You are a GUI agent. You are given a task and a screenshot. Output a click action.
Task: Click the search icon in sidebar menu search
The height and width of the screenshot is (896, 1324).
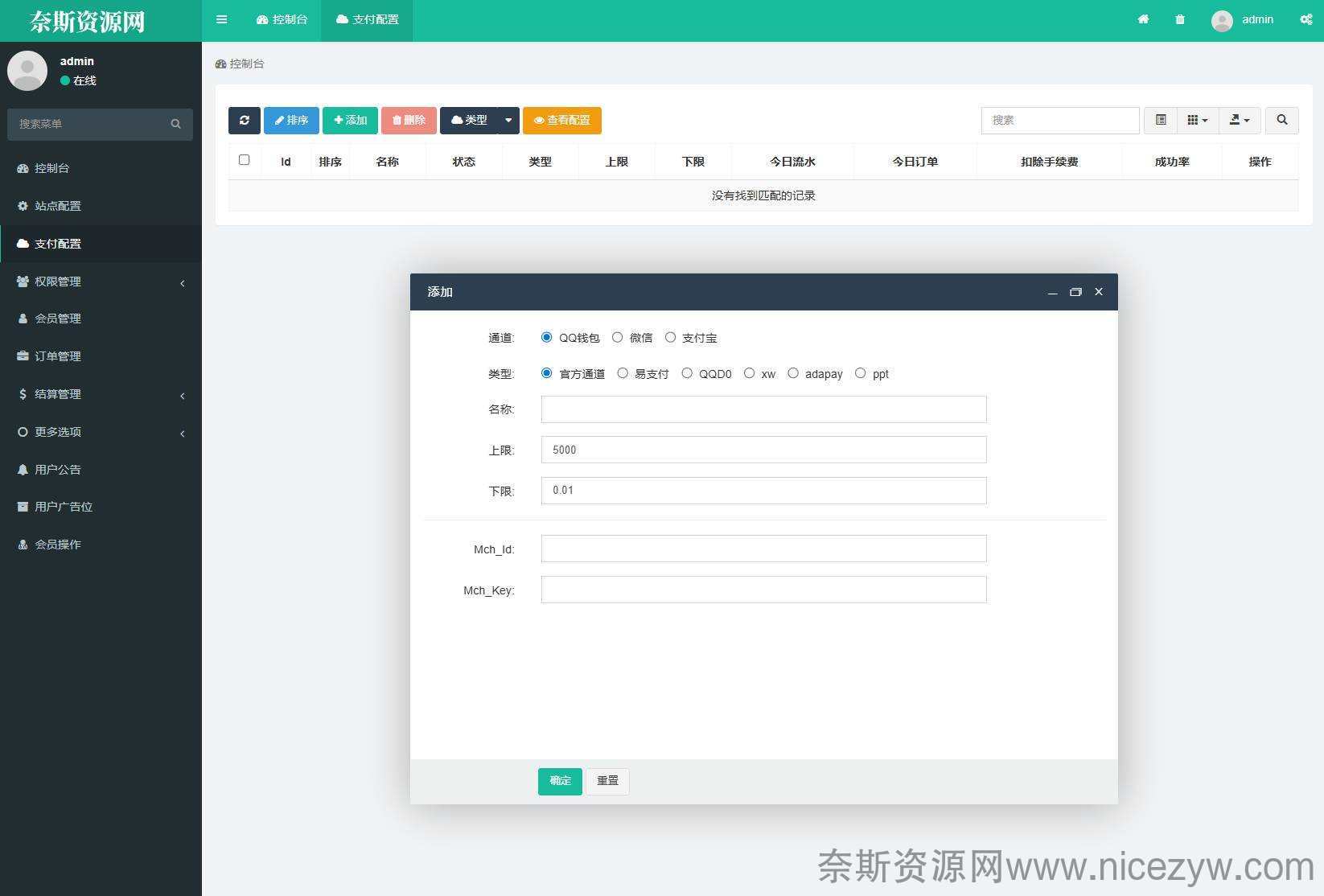pos(175,124)
